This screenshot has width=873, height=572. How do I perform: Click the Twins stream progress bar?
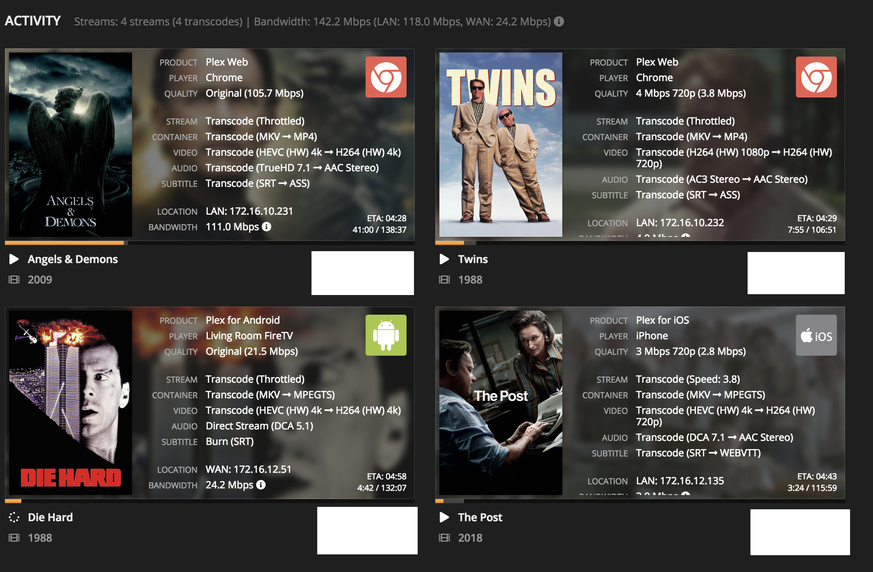[640, 243]
